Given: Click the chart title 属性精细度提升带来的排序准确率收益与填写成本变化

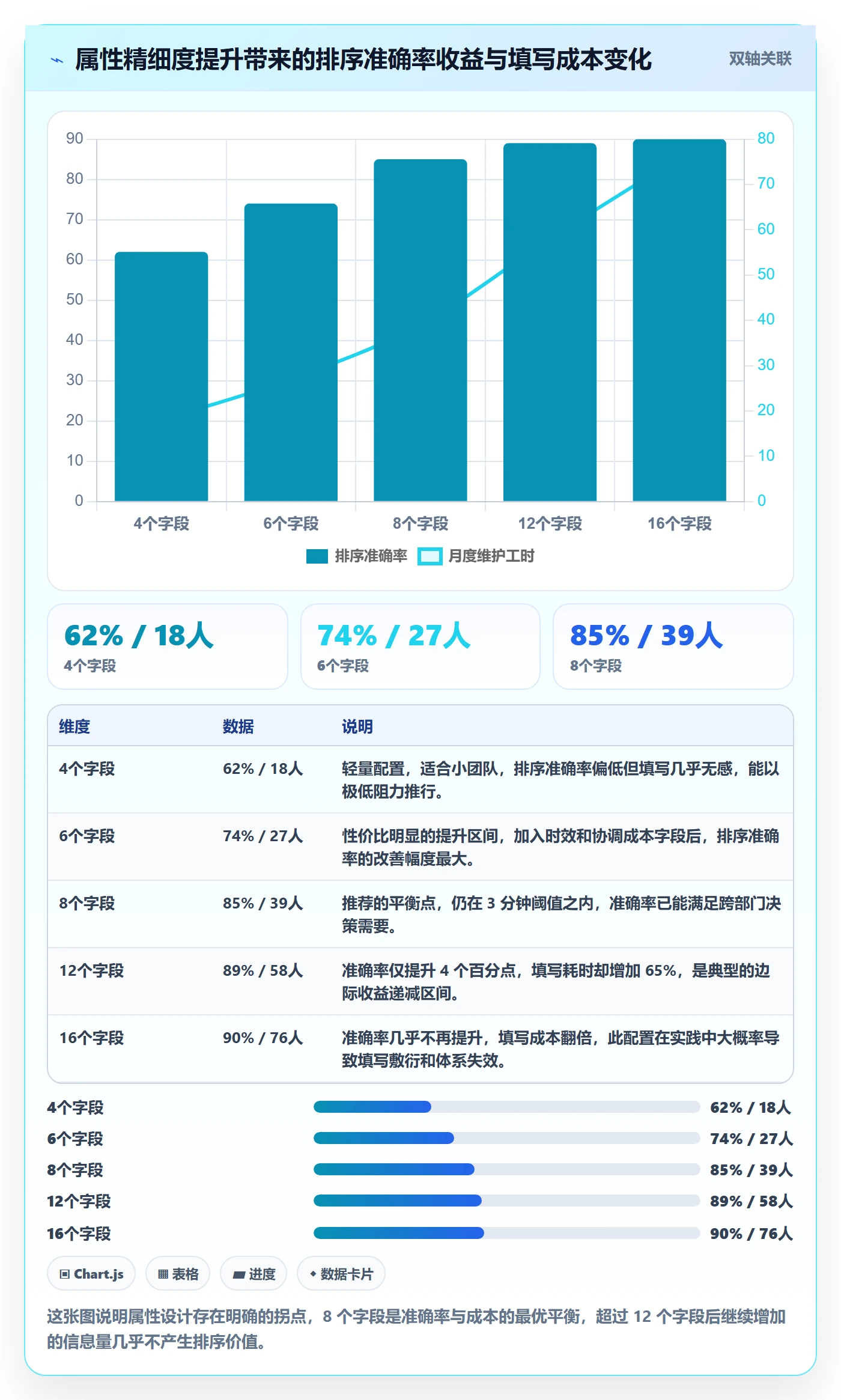Looking at the screenshot, I should pos(363,59).
